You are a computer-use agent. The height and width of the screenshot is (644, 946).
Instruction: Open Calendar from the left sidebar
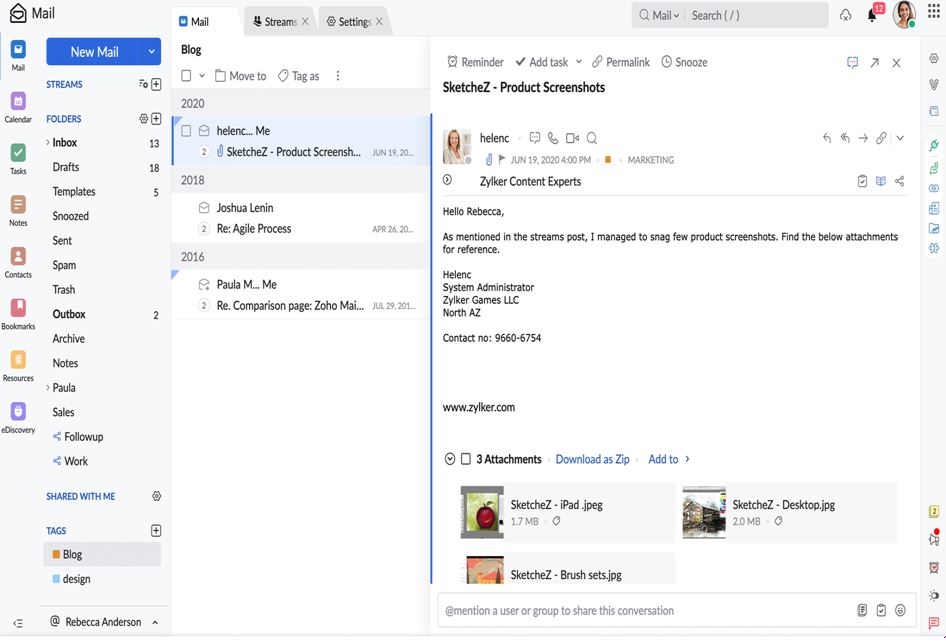(x=18, y=104)
